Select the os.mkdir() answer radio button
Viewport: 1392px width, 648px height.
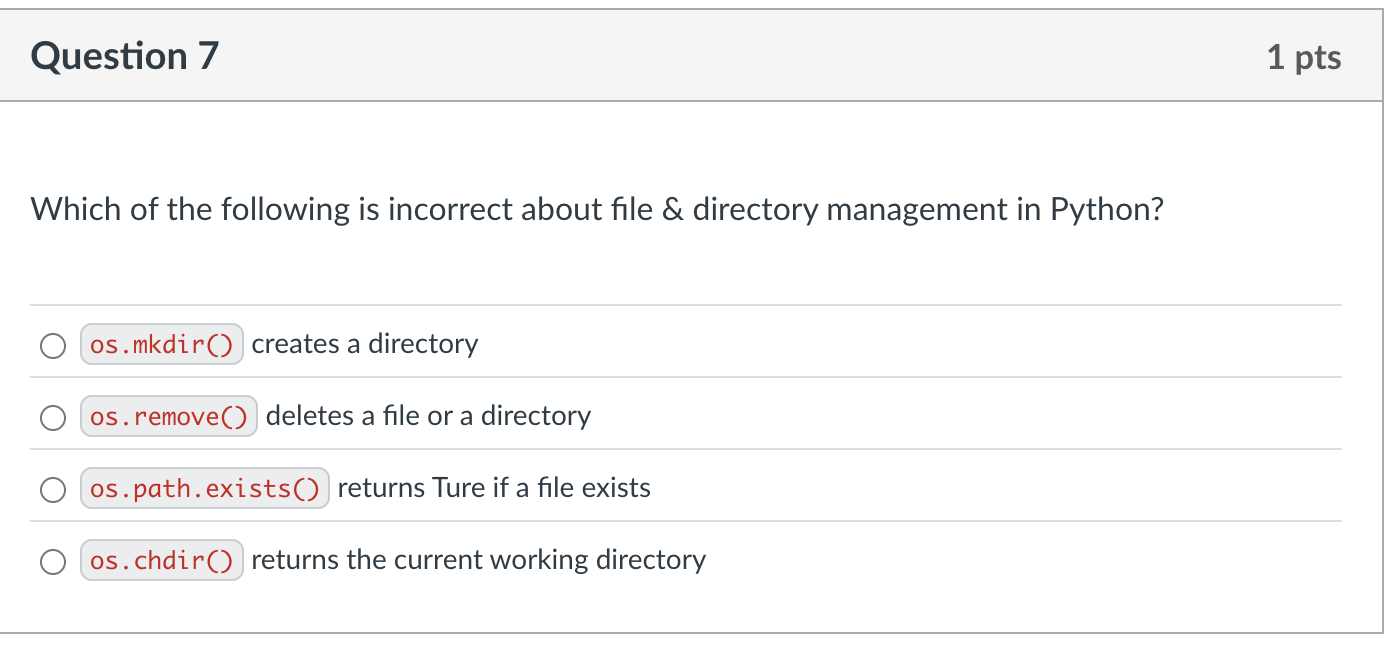click(52, 345)
